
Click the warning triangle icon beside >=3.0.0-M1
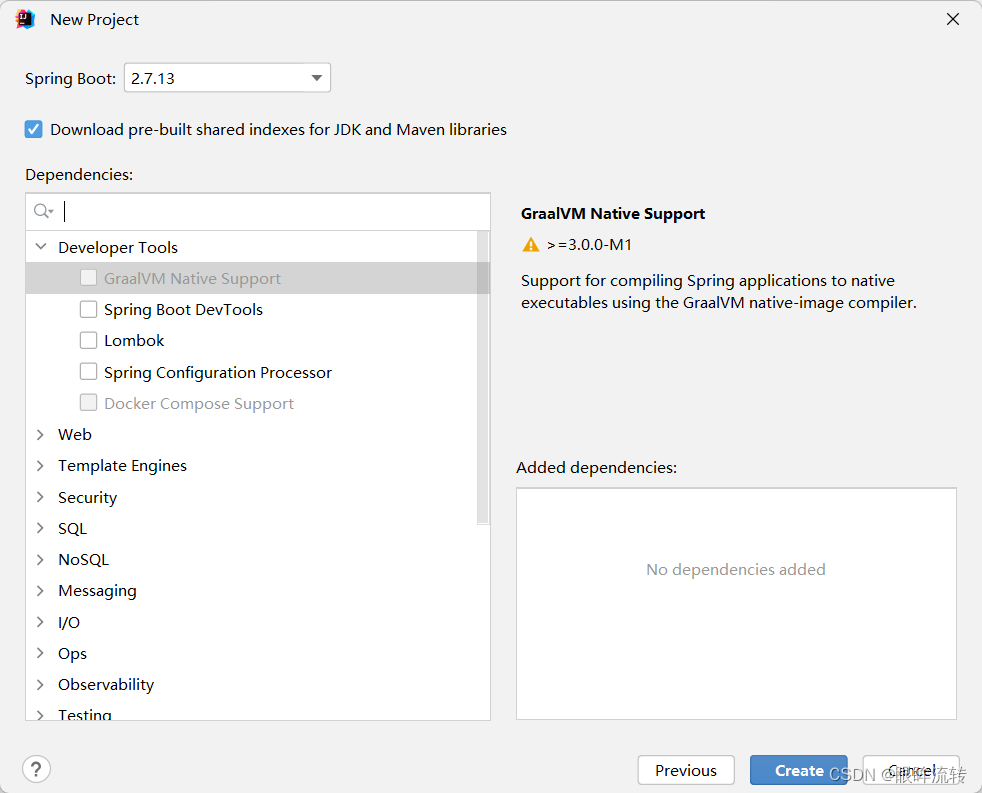(530, 245)
